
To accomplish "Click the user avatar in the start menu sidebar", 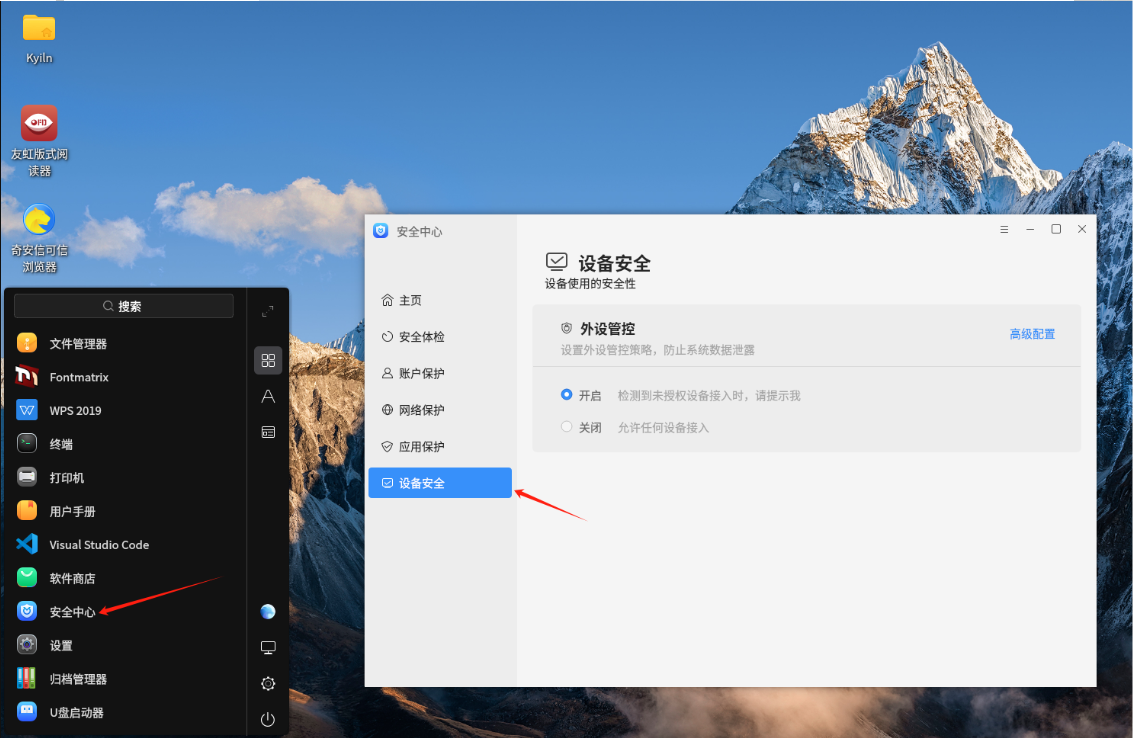I will point(268,612).
